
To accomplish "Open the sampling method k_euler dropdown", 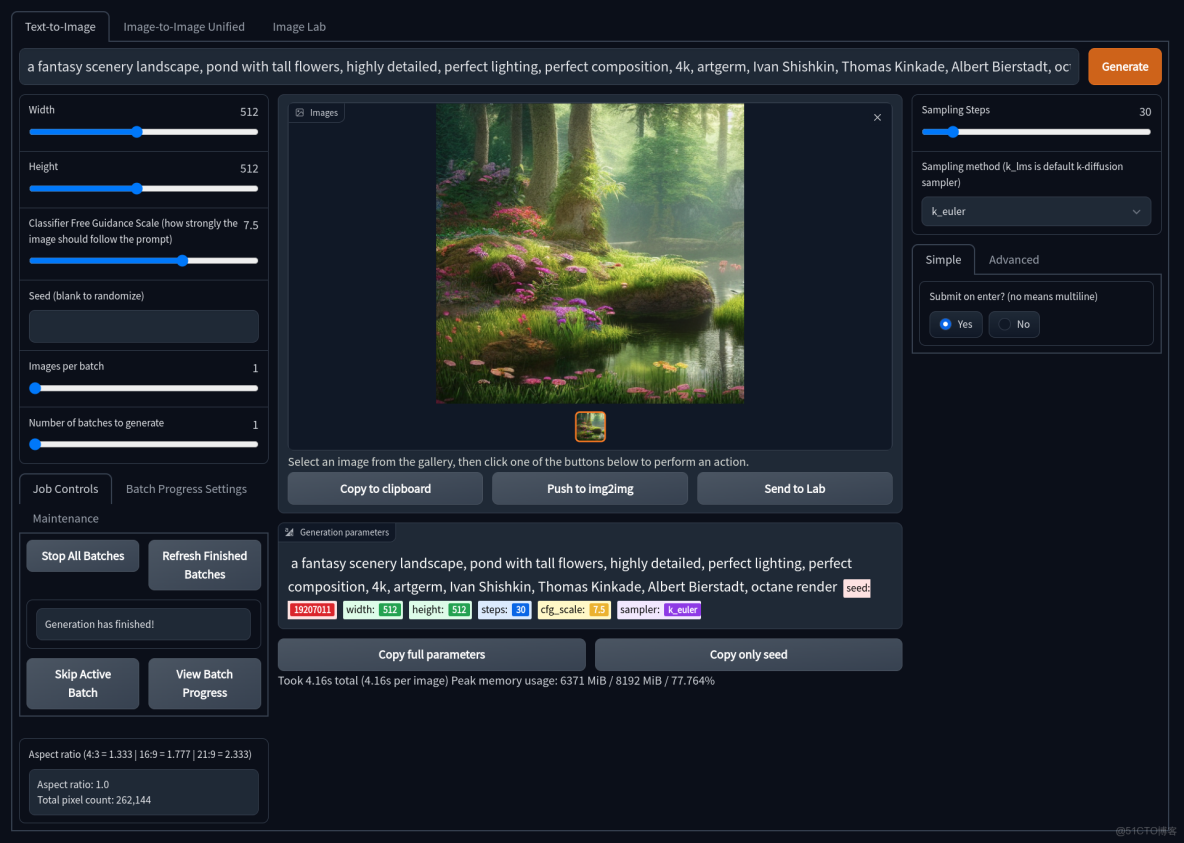I will pyautogui.click(x=1036, y=211).
